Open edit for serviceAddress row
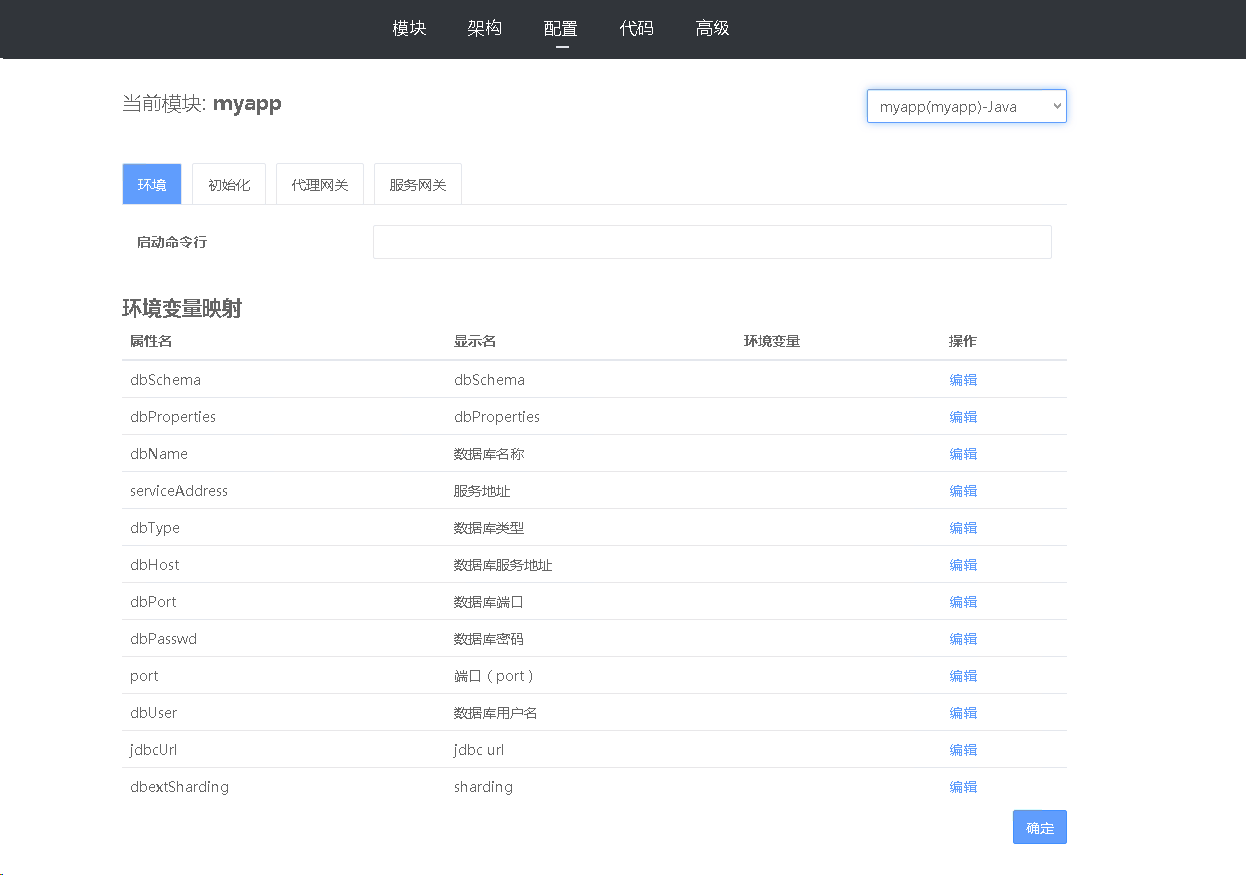Screen dimensions: 1246x875 tap(963, 491)
